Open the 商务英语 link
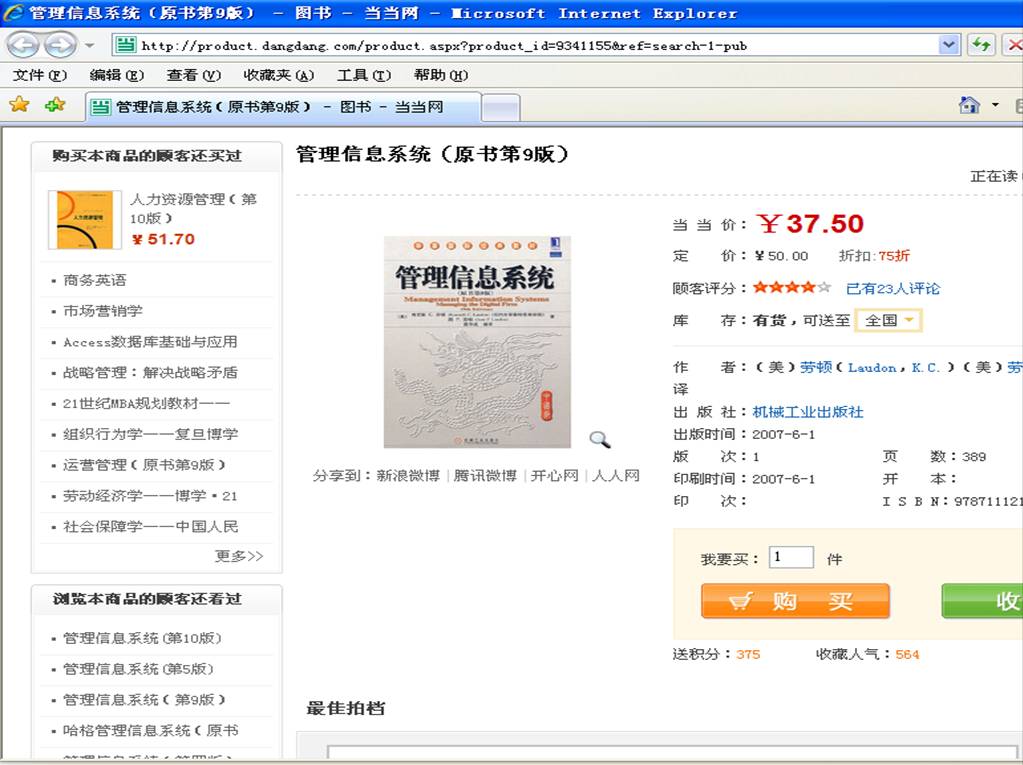 95,280
